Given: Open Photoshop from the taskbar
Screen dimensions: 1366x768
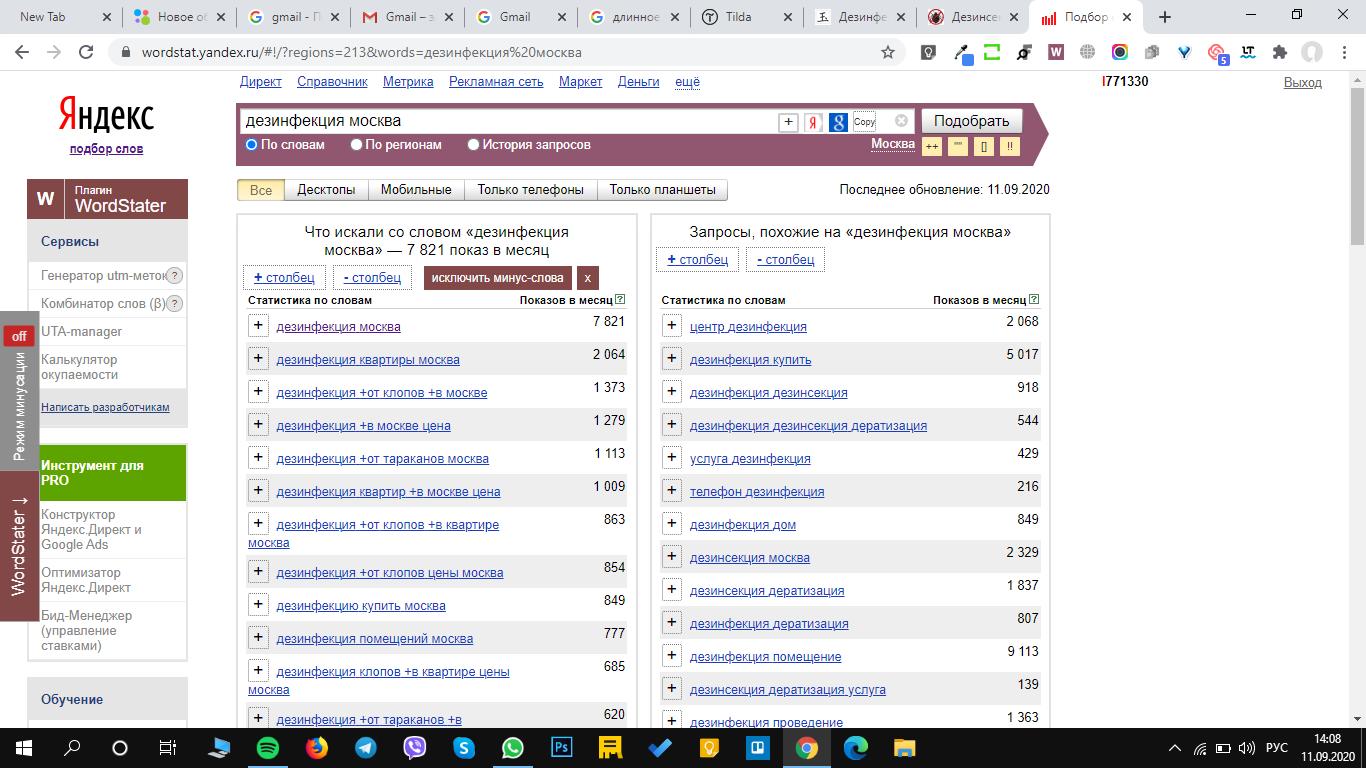Looking at the screenshot, I should coord(561,747).
